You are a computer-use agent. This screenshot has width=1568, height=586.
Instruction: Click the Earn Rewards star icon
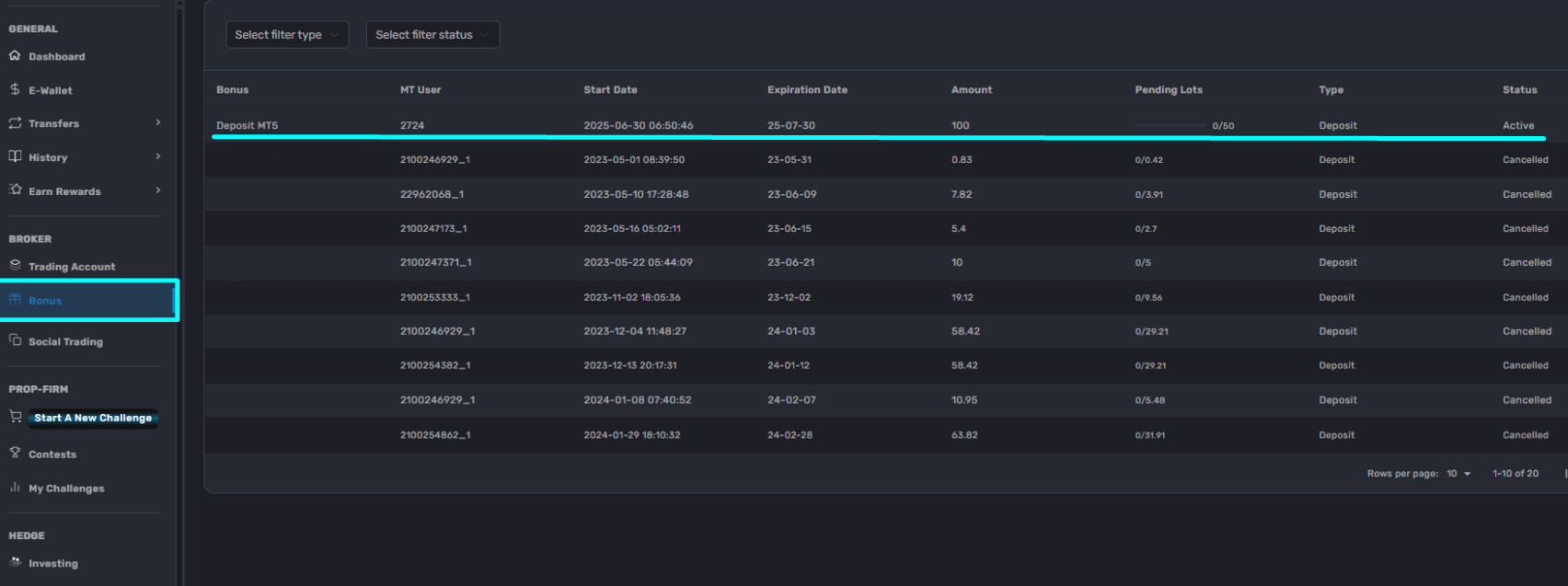click(15, 190)
